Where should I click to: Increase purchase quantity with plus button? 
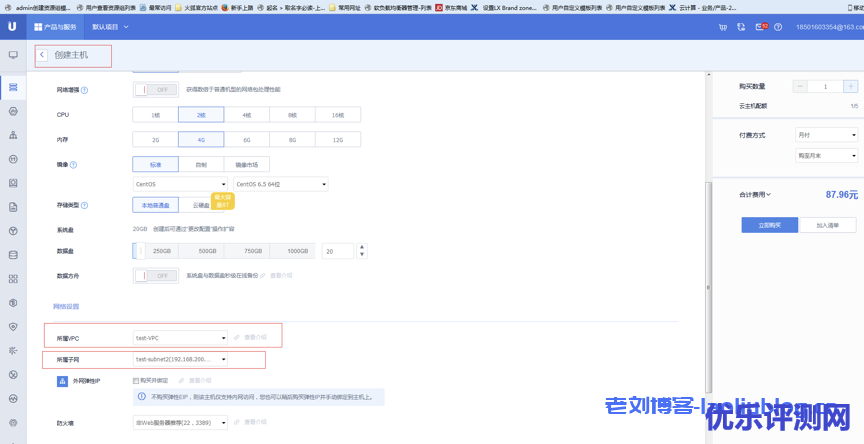click(850, 86)
